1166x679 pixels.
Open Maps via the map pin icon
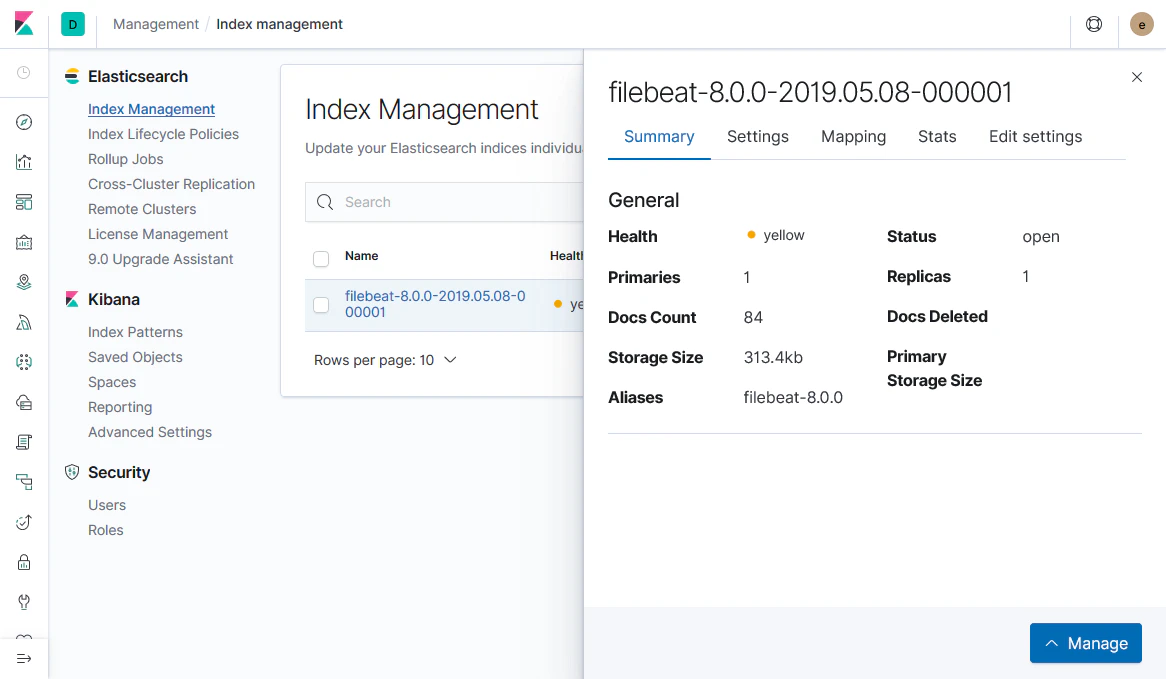(x=24, y=282)
